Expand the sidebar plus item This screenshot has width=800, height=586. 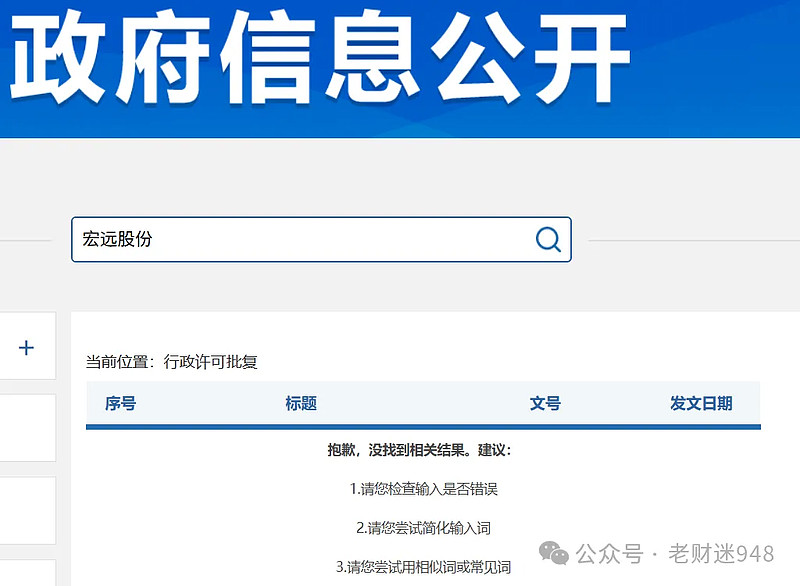[x=26, y=348]
